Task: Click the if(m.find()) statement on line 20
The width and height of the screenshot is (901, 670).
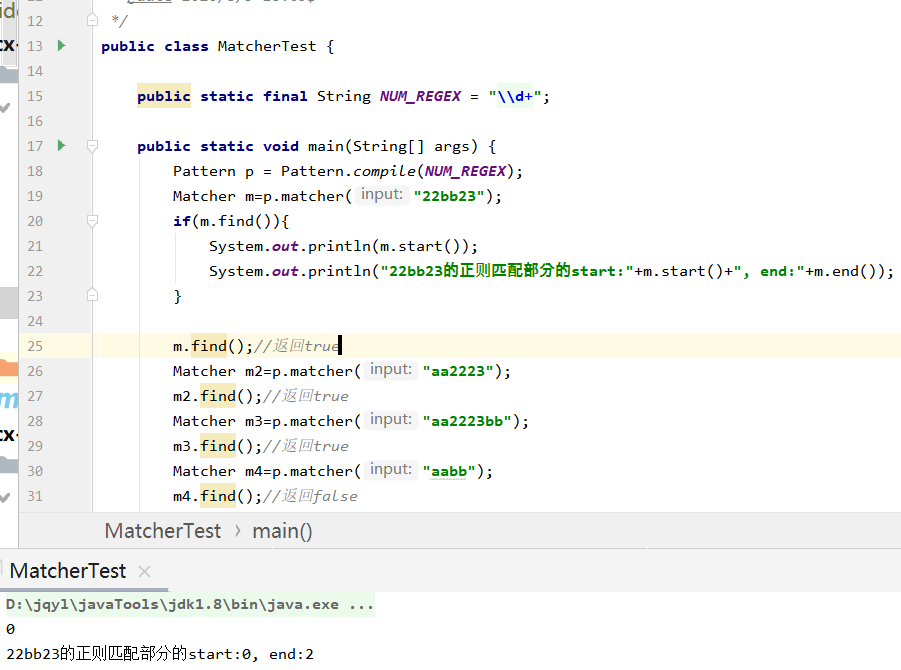Action: (x=231, y=221)
